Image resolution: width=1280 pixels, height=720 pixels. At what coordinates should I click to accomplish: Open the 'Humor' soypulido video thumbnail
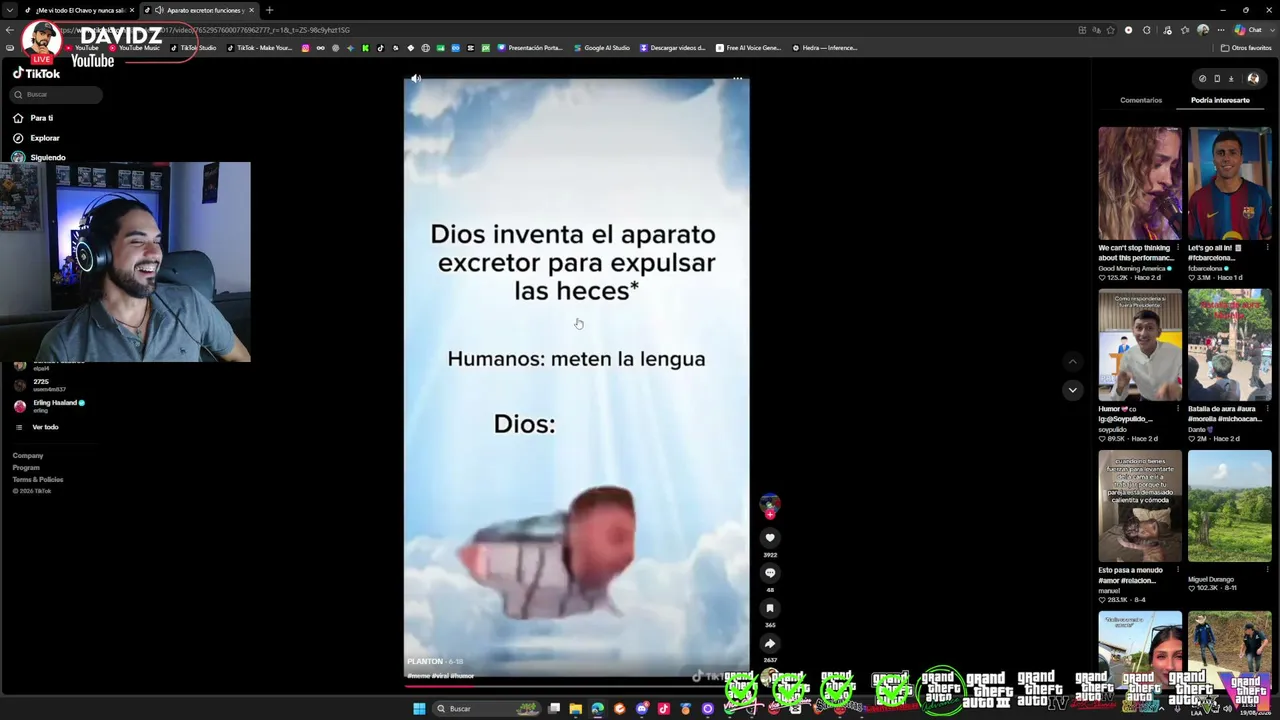pyautogui.click(x=1139, y=345)
